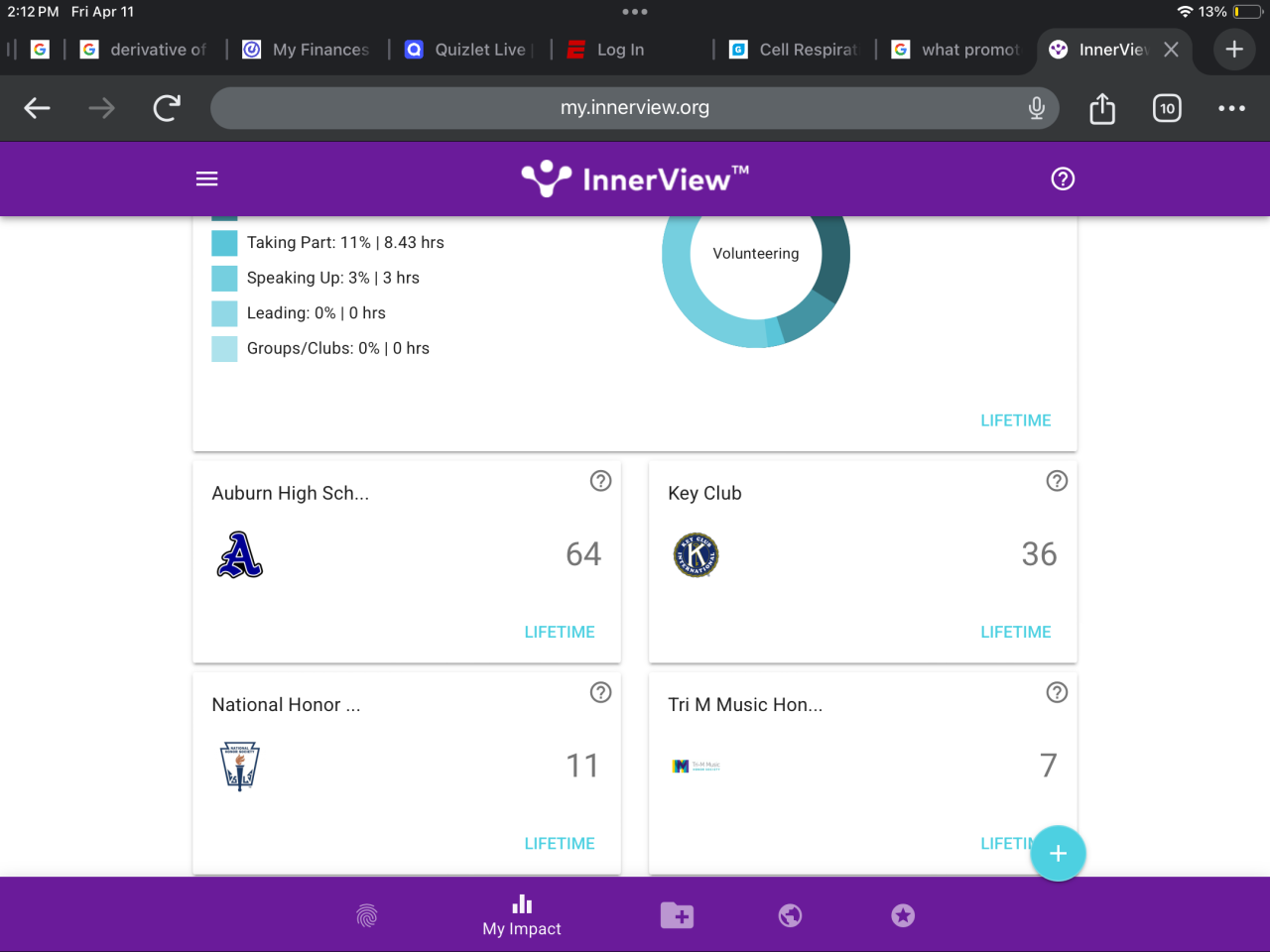Open help for Tri M Music Honor card

(1057, 692)
